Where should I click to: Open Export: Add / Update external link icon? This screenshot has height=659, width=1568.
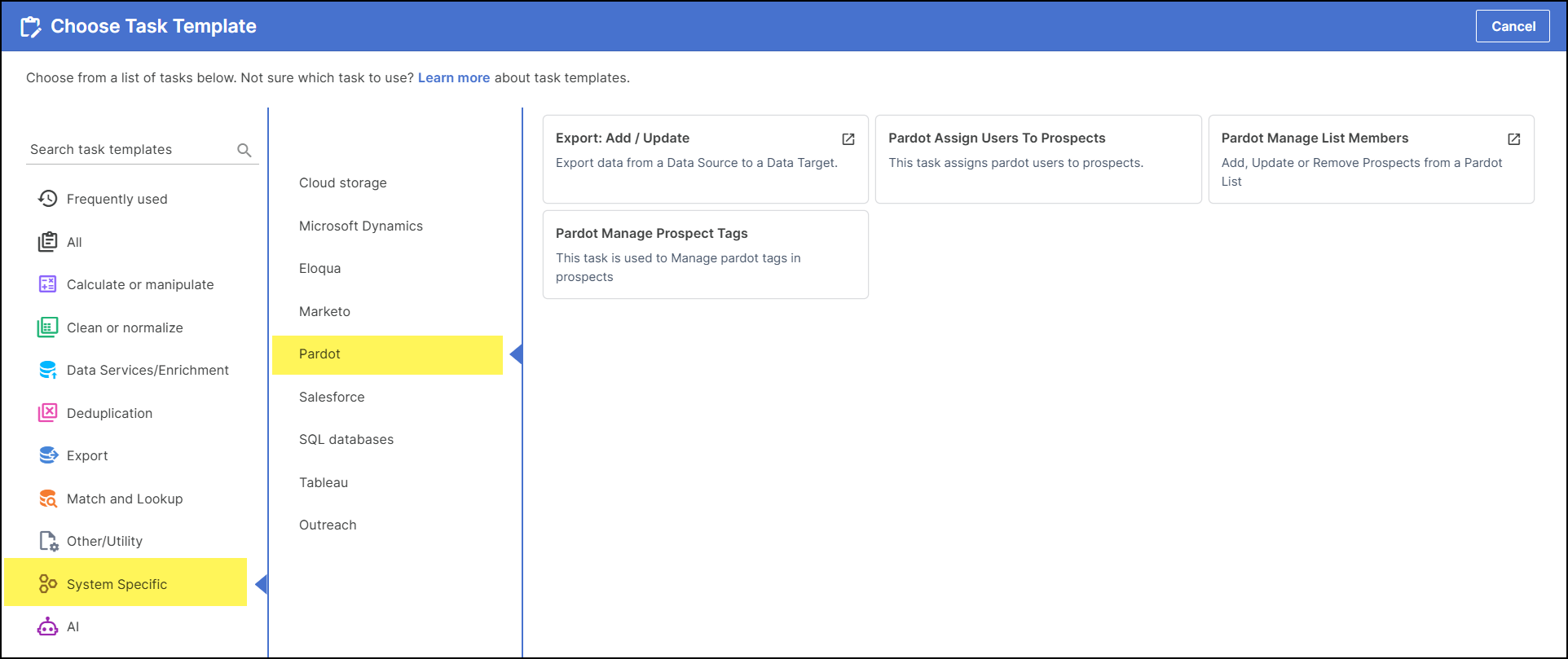pos(848,139)
